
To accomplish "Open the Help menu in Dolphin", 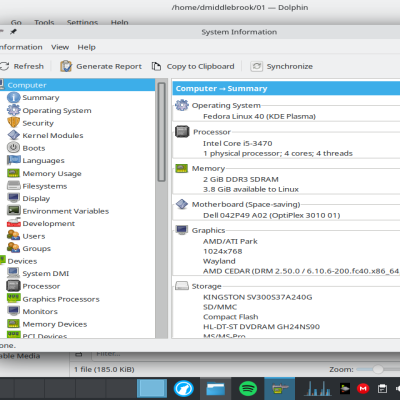I will point(119,22).
